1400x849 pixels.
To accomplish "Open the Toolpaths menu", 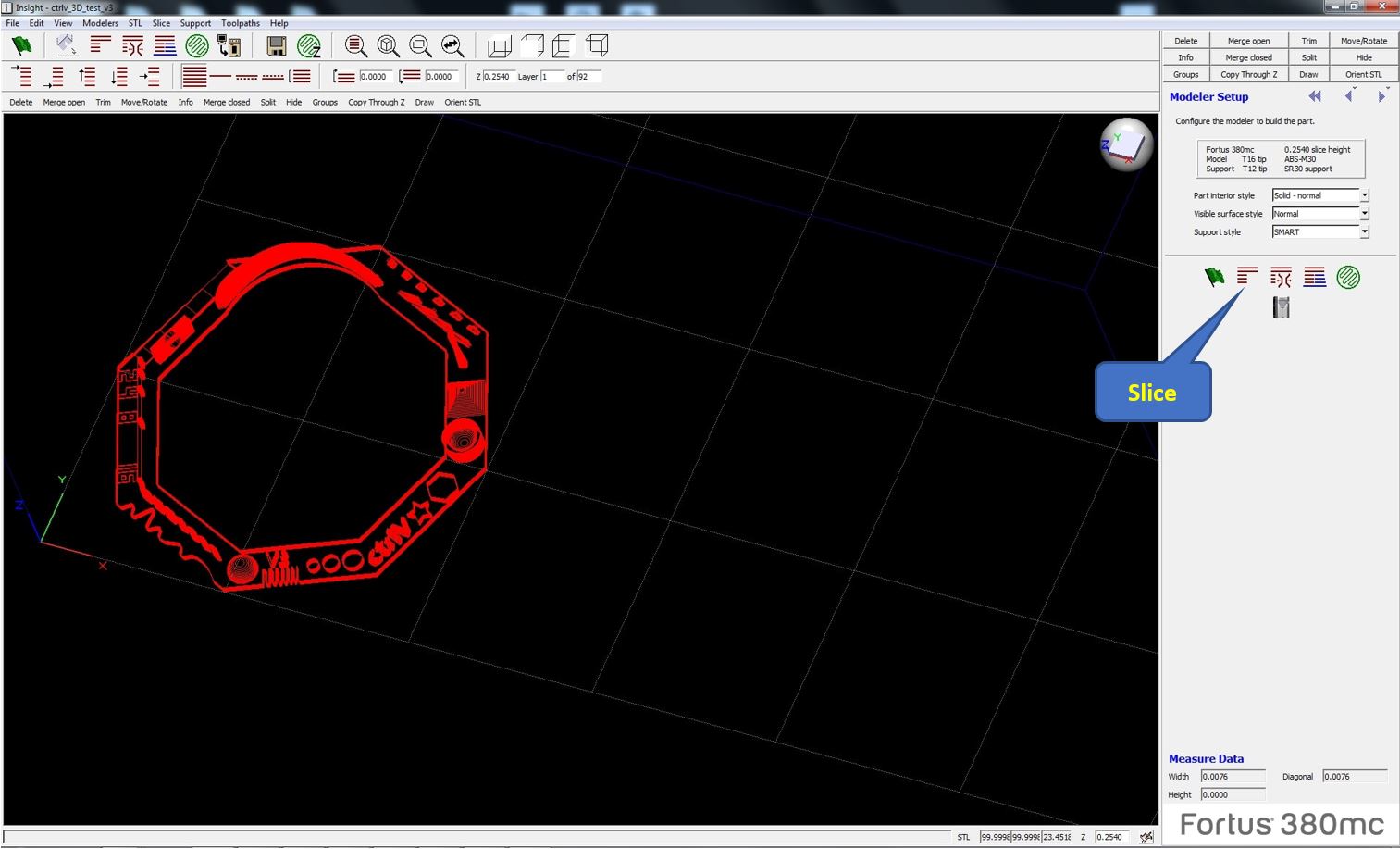I will (241, 23).
